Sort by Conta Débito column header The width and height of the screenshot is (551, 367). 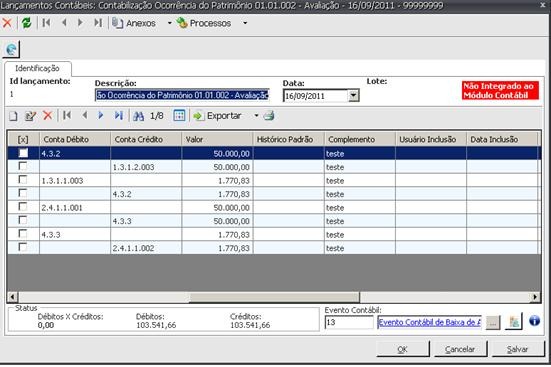75,140
